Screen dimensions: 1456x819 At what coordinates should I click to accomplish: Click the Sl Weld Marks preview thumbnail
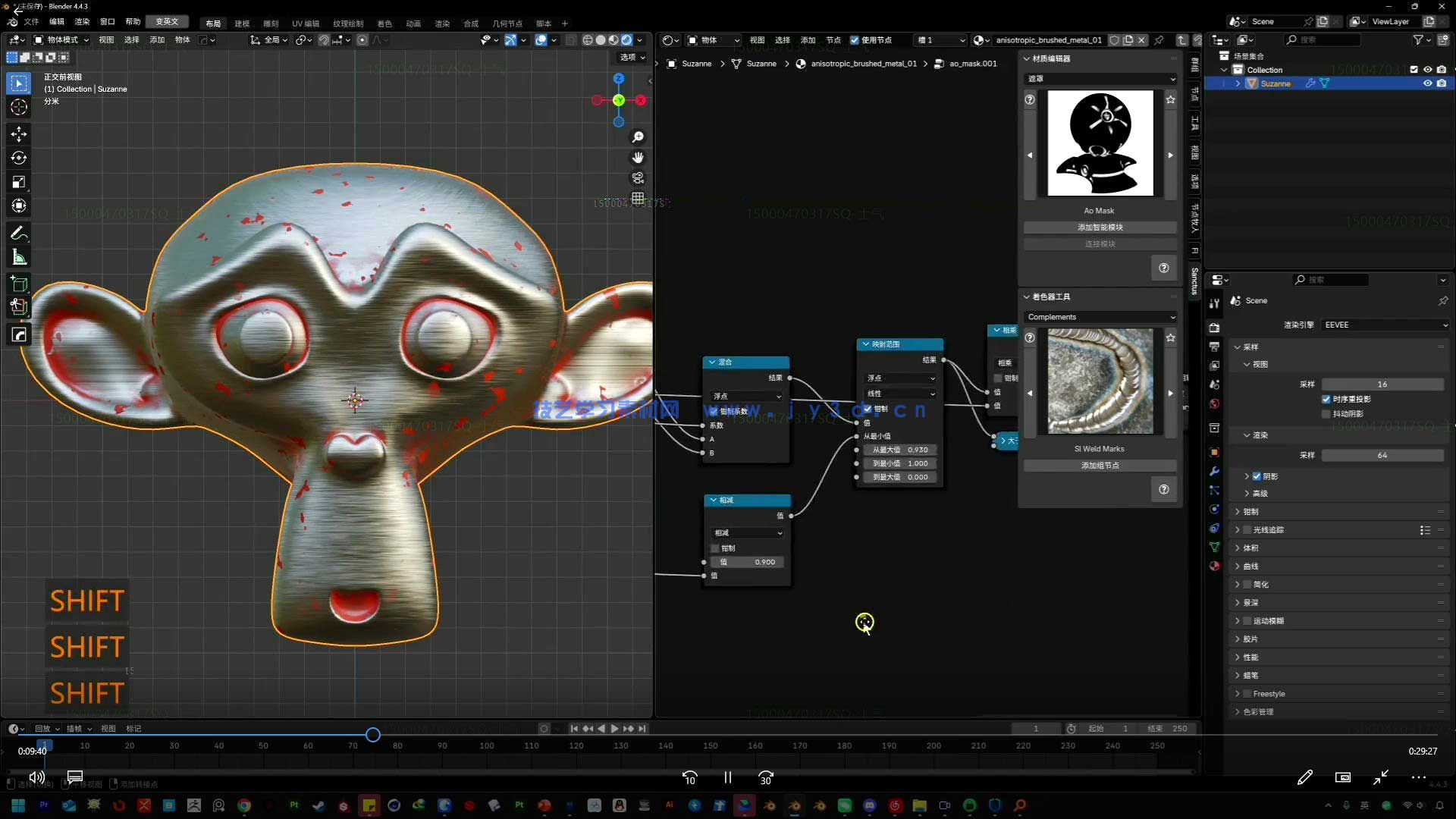pyautogui.click(x=1100, y=381)
